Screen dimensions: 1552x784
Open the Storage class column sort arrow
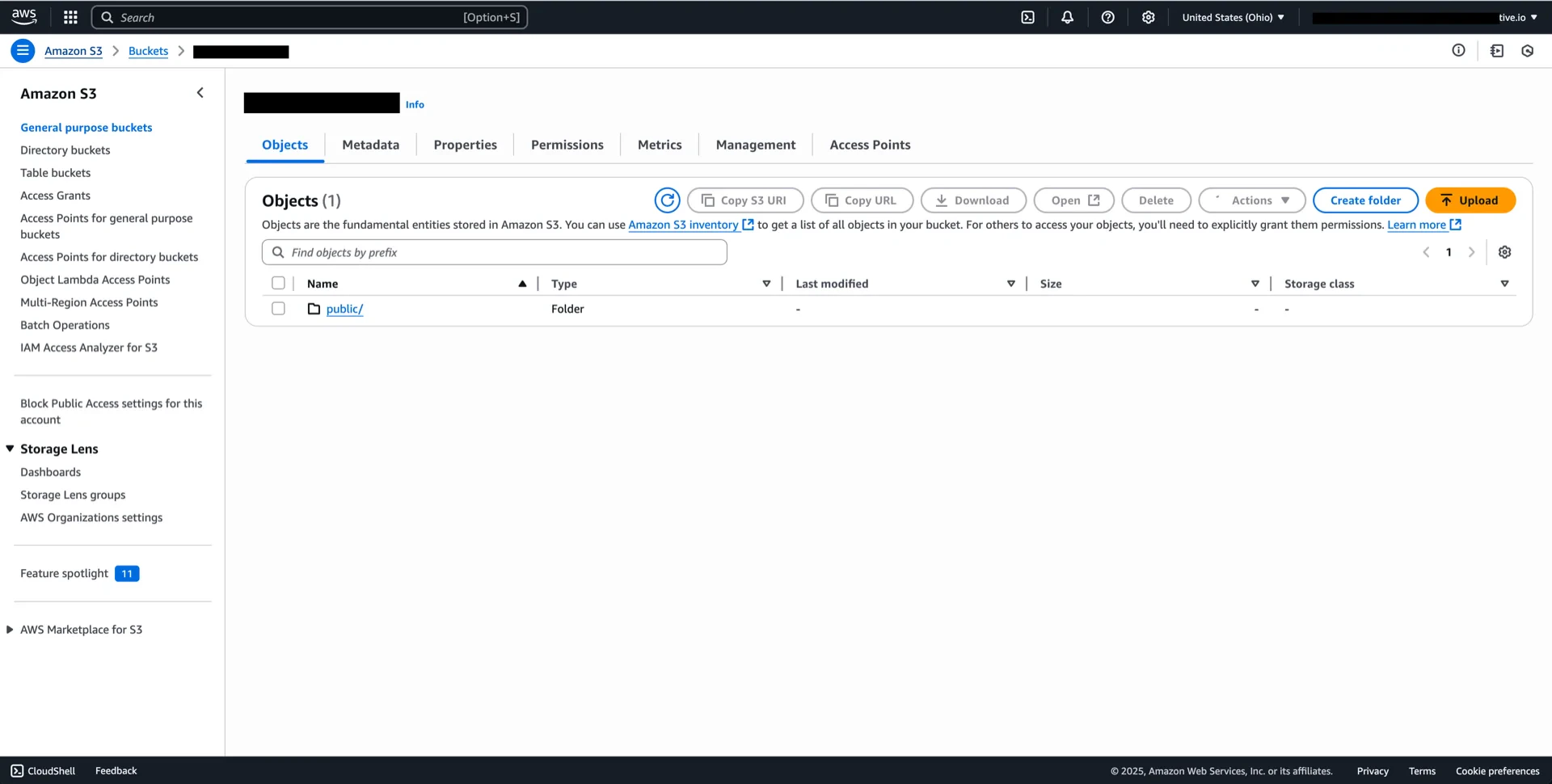pos(1504,284)
